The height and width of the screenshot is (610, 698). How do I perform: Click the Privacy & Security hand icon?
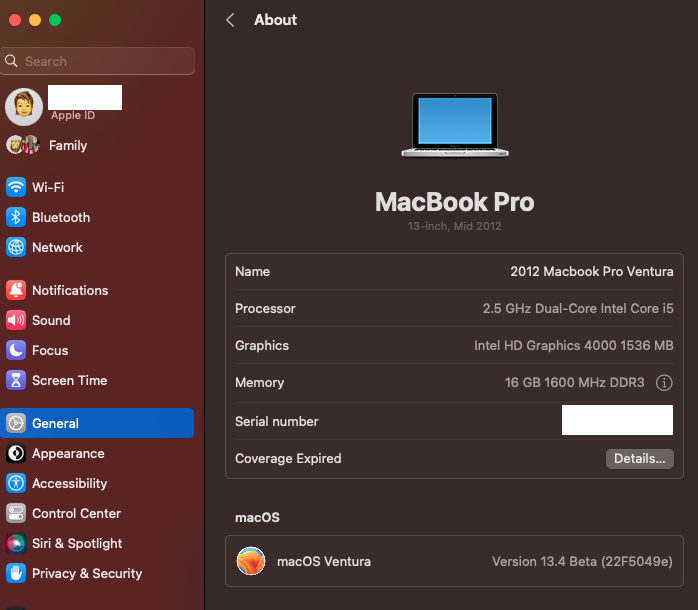coord(16,573)
